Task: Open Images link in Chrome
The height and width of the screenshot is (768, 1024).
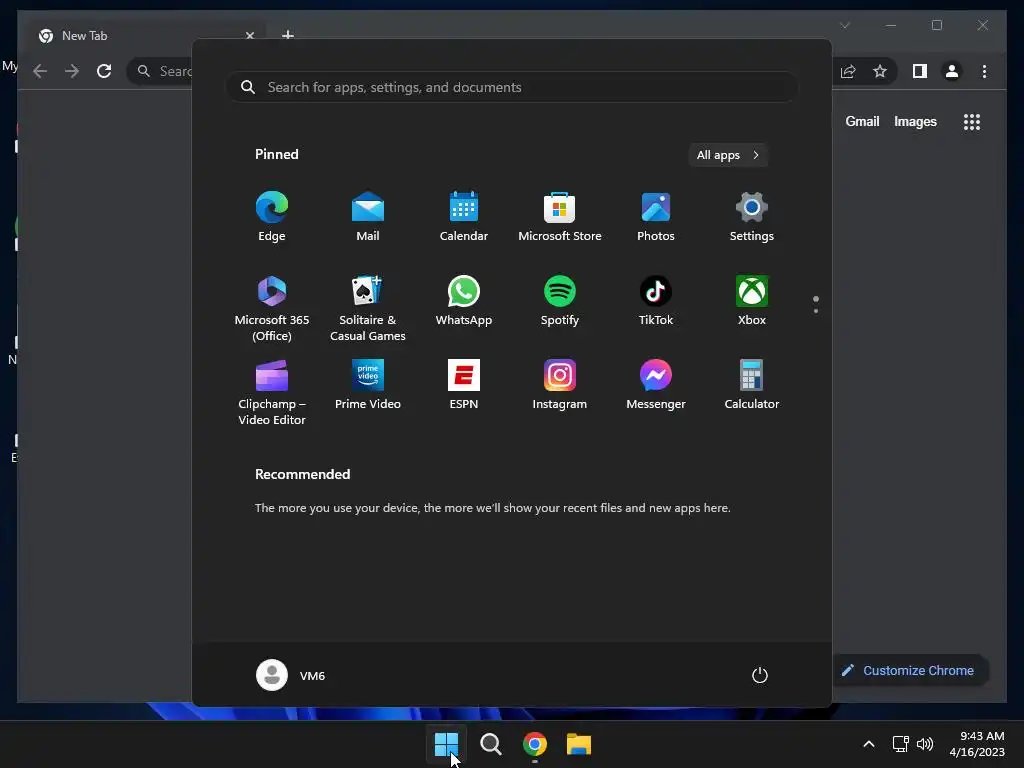Action: [915, 121]
